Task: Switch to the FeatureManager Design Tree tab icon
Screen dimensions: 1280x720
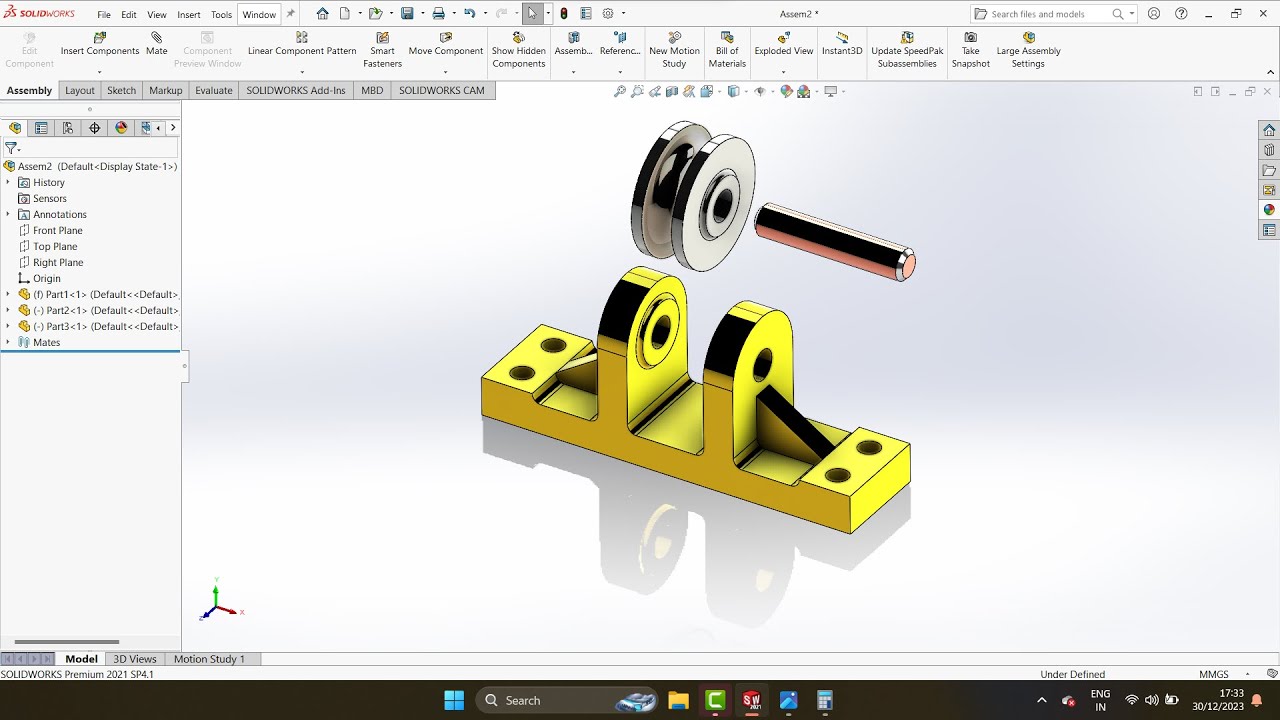Action: coord(15,128)
